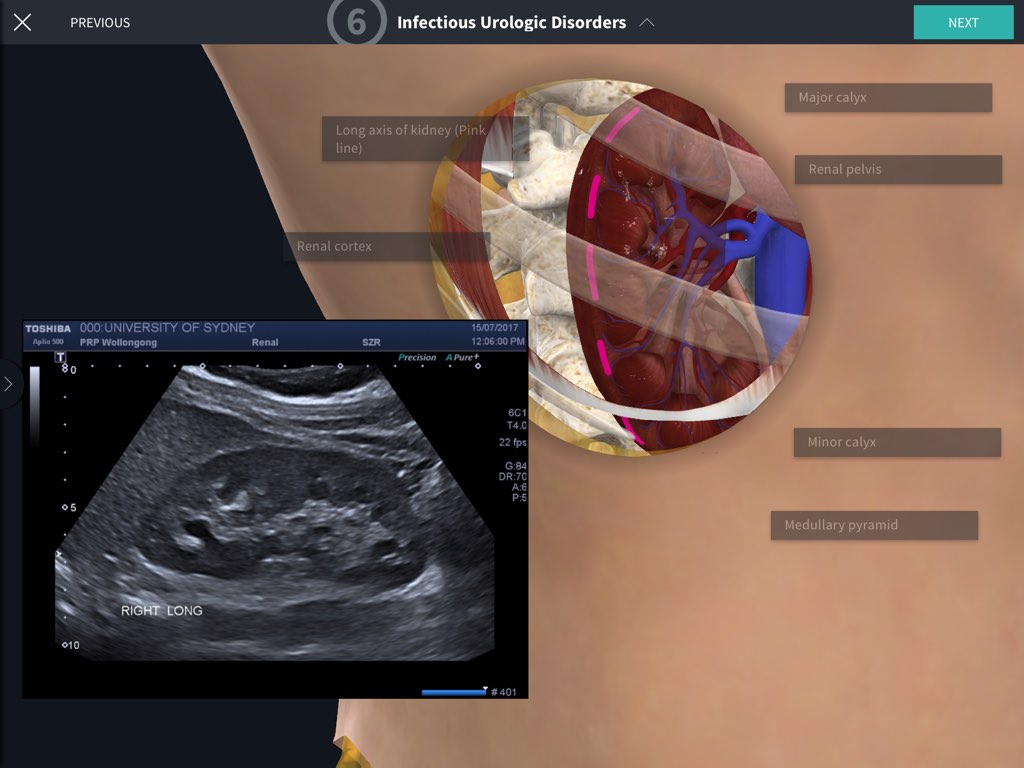
Task: Click the blue progress bar under ultrasound
Action: point(453,691)
